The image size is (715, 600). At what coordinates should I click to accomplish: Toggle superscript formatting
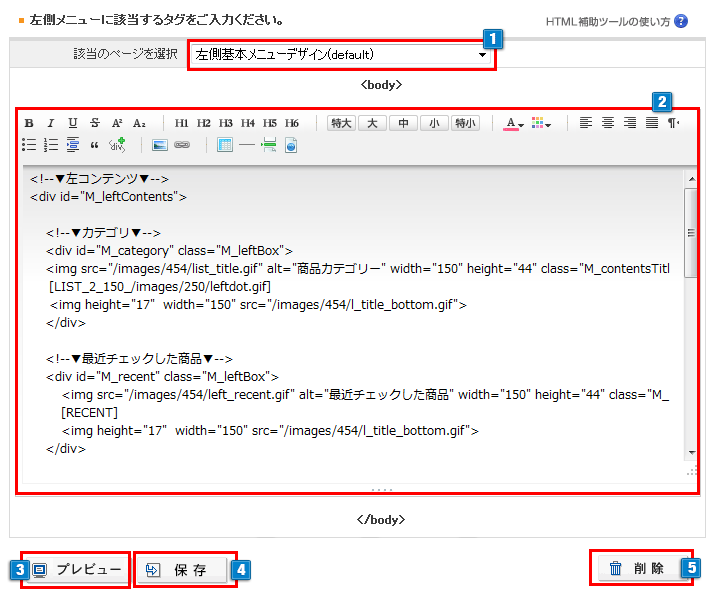pyautogui.click(x=117, y=123)
